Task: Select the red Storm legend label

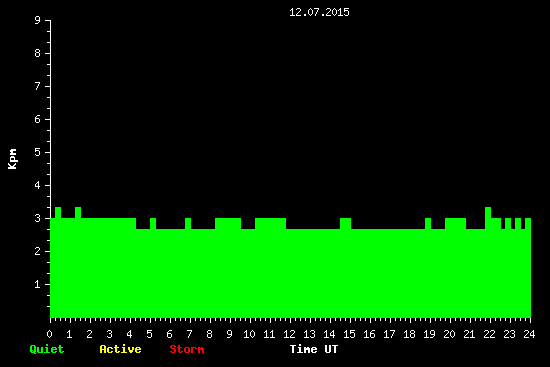Action: [187, 349]
